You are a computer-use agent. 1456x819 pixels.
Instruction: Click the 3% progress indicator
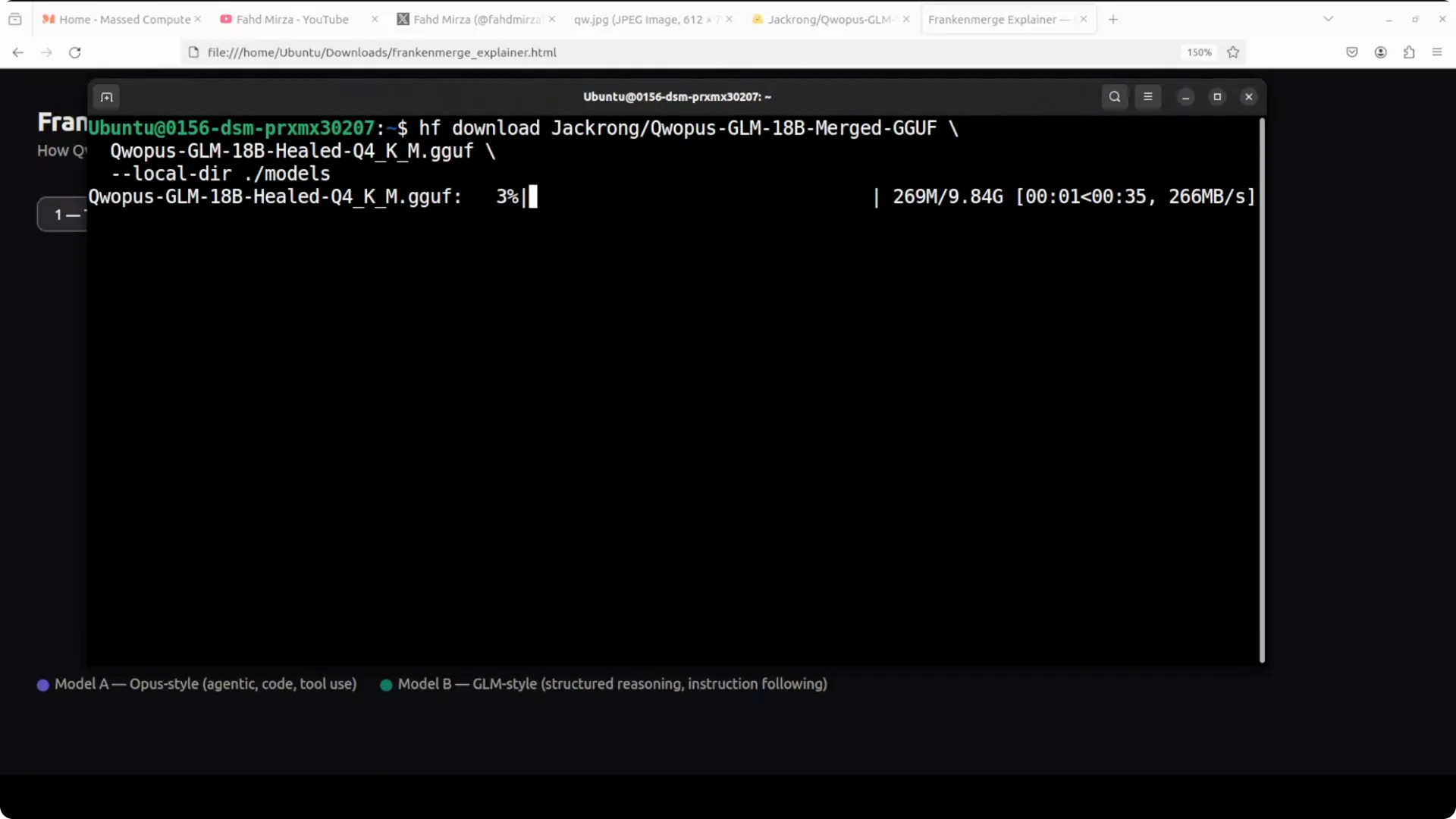(x=507, y=196)
